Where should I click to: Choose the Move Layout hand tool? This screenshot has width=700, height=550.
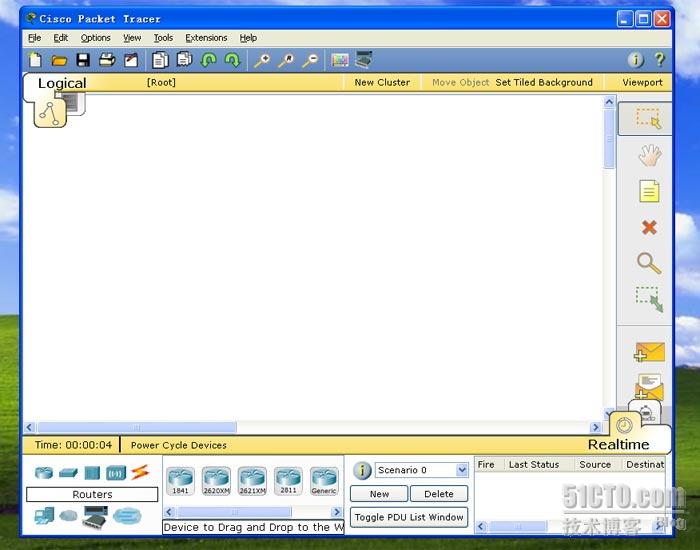click(x=650, y=155)
